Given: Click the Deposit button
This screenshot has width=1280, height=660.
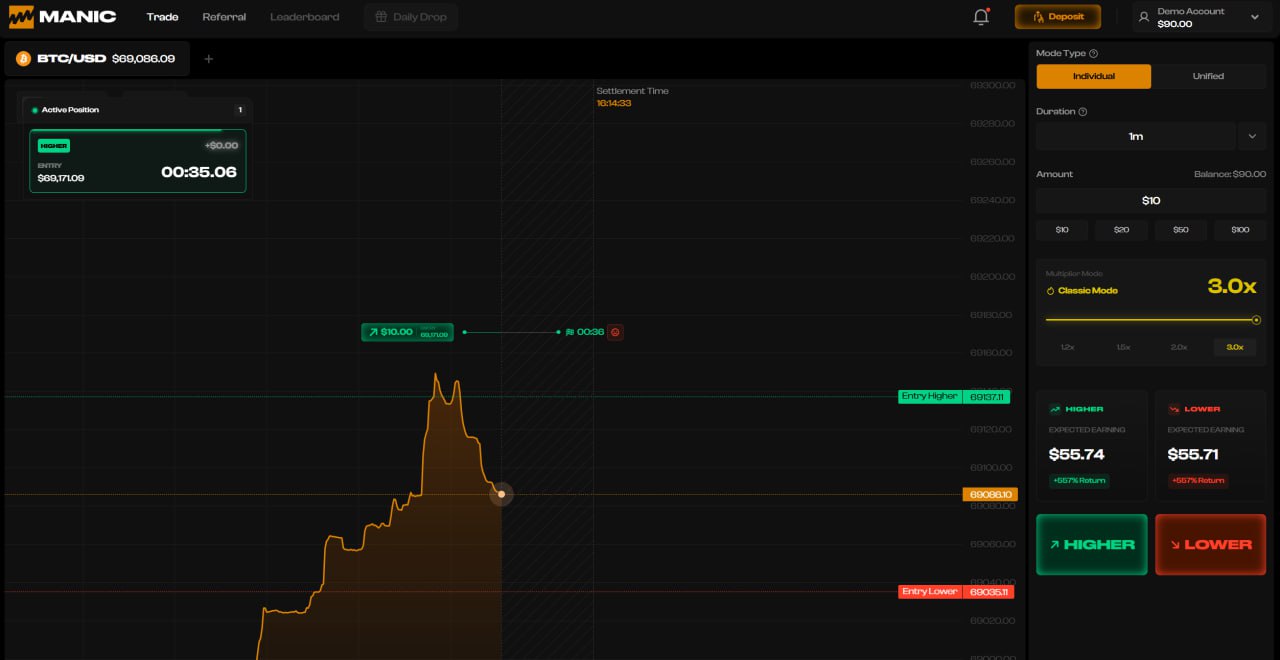Looking at the screenshot, I should (x=1057, y=17).
